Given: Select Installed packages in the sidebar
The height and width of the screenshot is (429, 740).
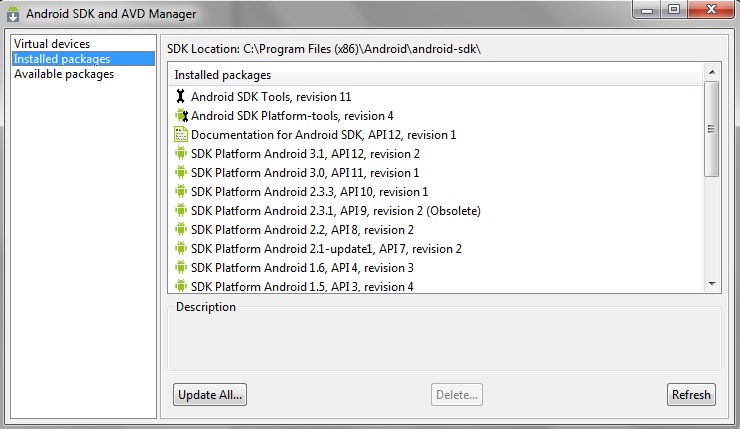Looking at the screenshot, I should (83, 59).
